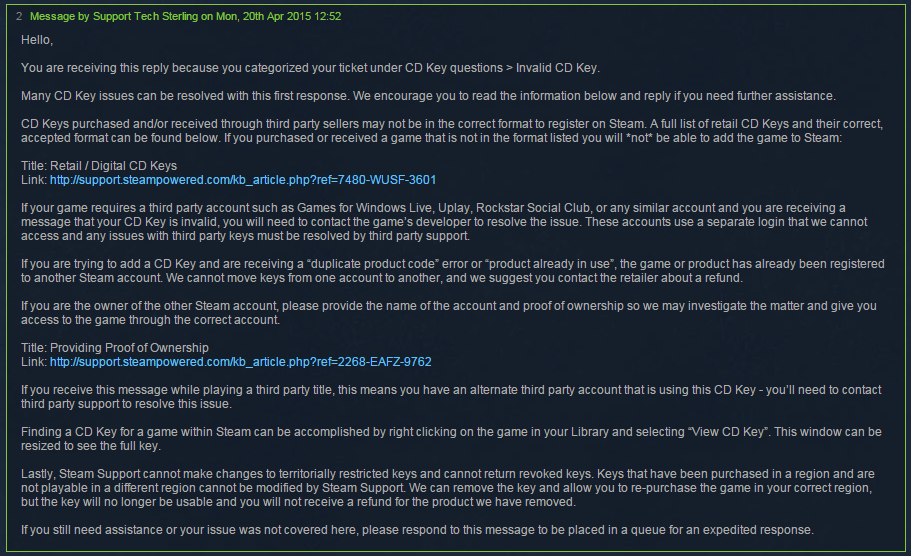Click the 'Title: Providing Proof of Ownership' text
The width and height of the screenshot is (911, 556).
(114, 348)
